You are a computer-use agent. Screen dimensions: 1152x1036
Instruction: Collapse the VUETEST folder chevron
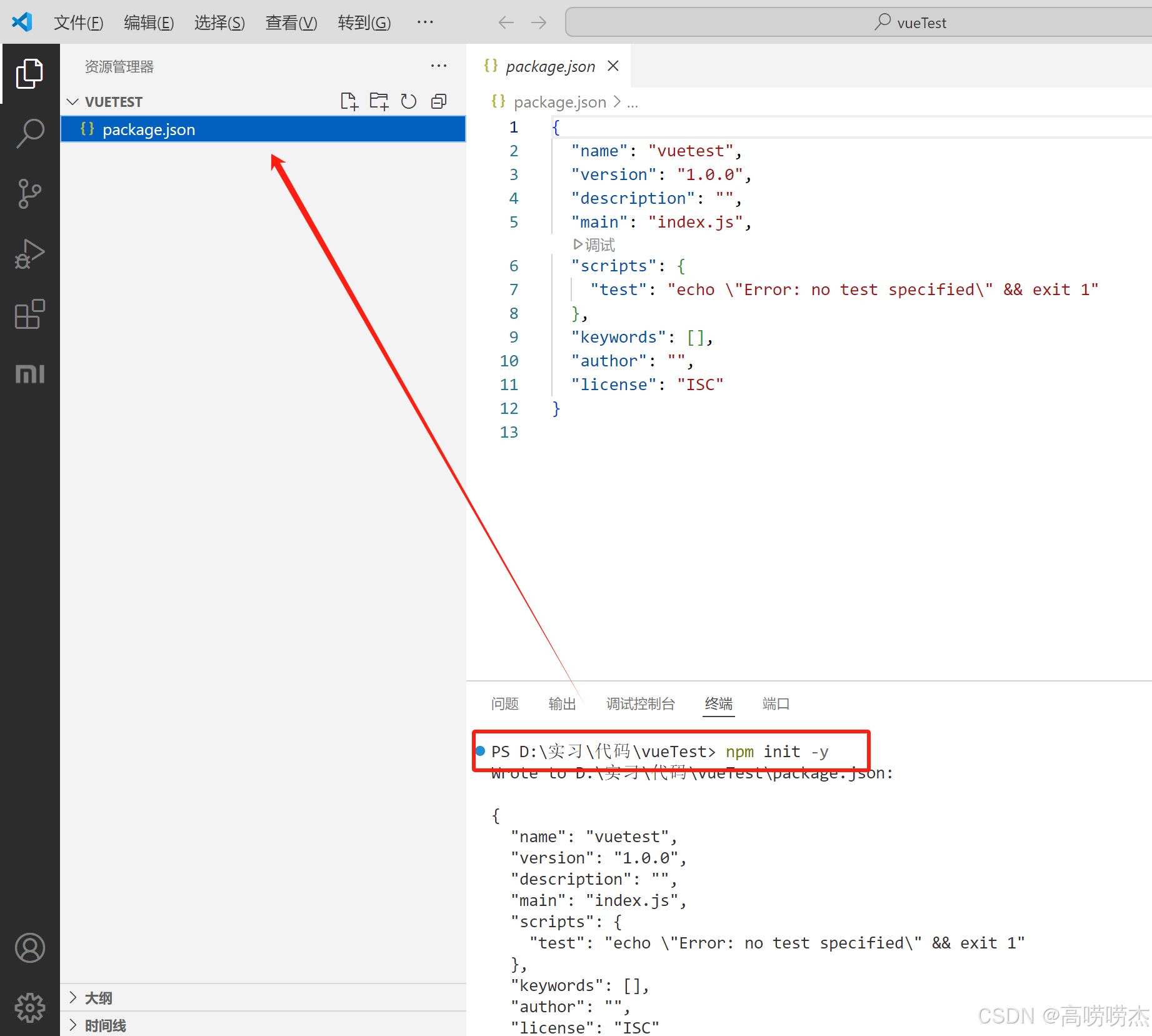point(73,101)
